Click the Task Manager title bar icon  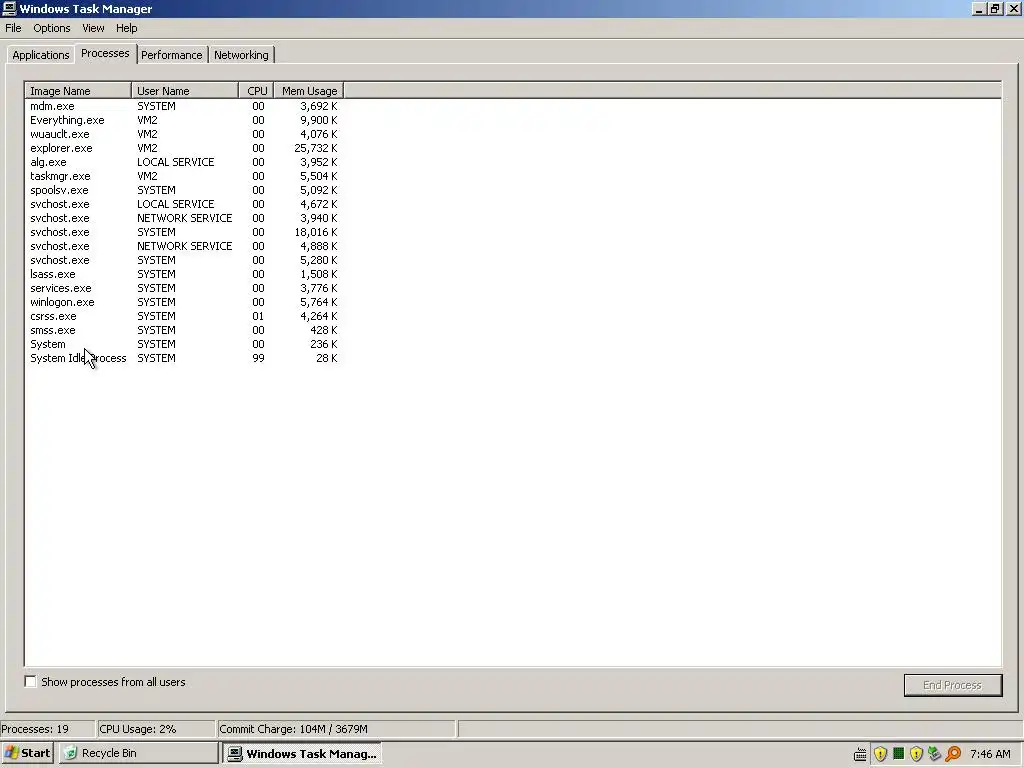(x=9, y=8)
